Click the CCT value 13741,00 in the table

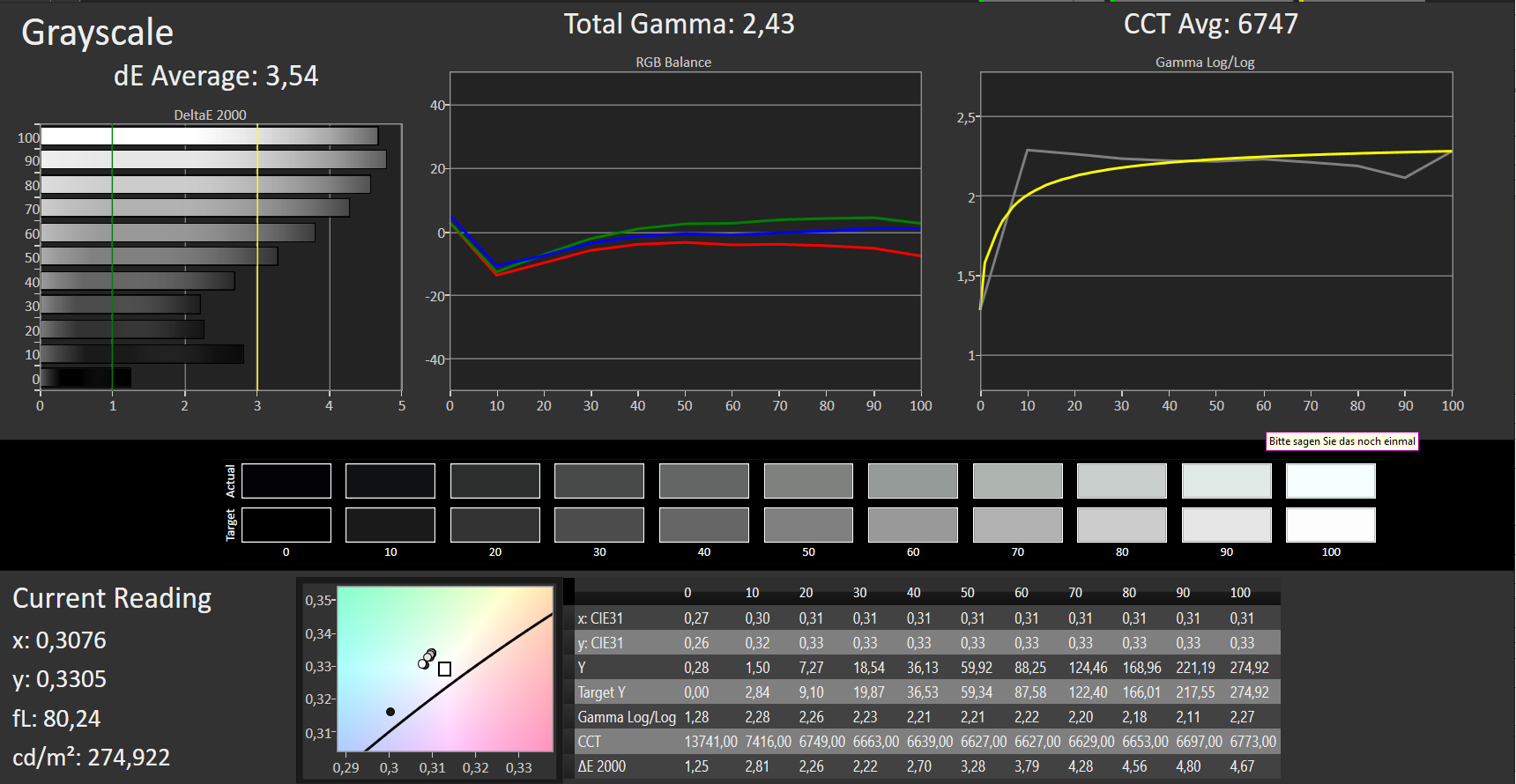pos(710,742)
